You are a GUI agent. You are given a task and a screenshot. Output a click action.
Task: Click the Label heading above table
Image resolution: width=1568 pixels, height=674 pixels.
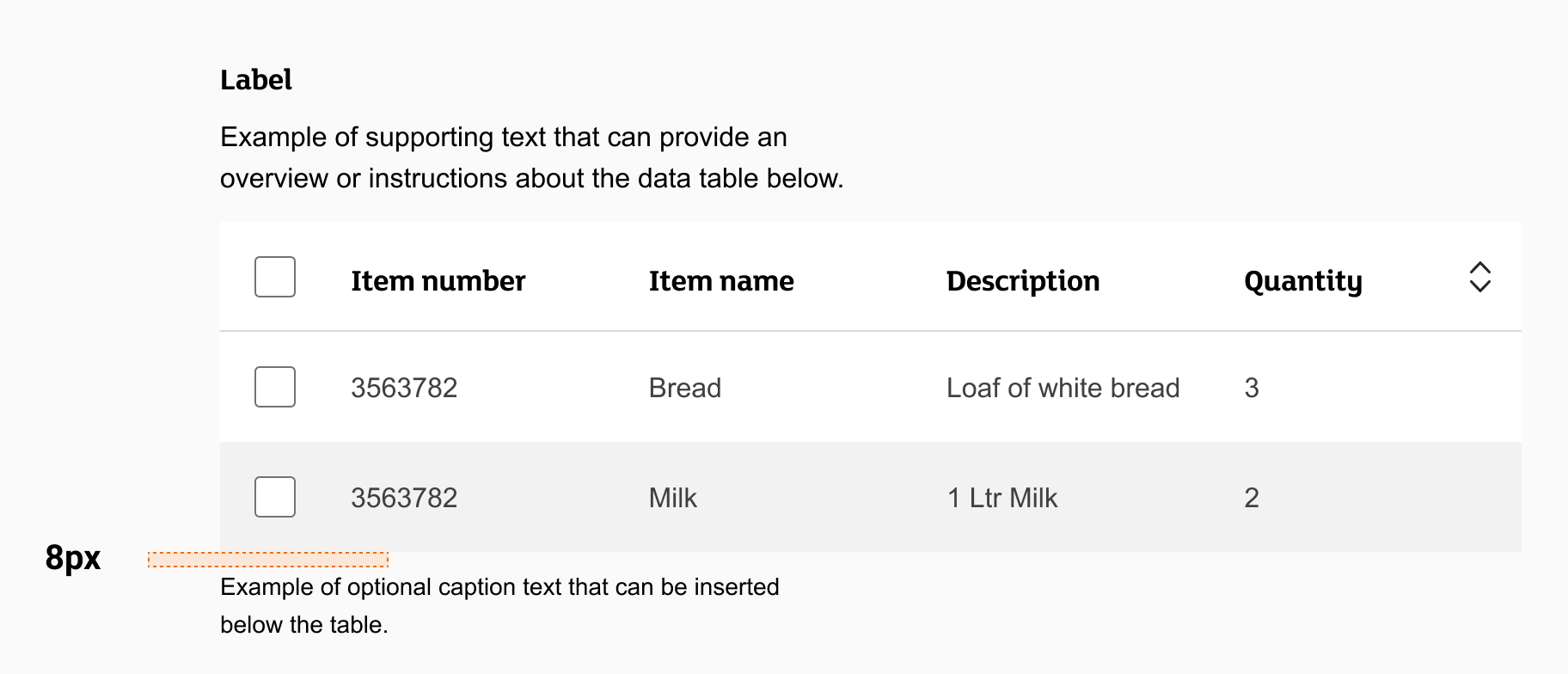[256, 80]
